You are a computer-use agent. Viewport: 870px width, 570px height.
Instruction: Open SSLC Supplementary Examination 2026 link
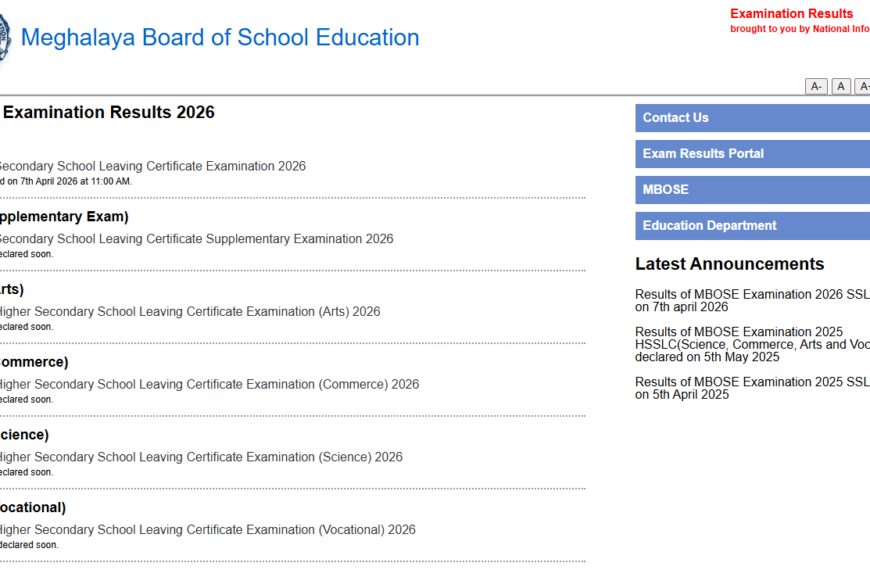click(x=196, y=239)
